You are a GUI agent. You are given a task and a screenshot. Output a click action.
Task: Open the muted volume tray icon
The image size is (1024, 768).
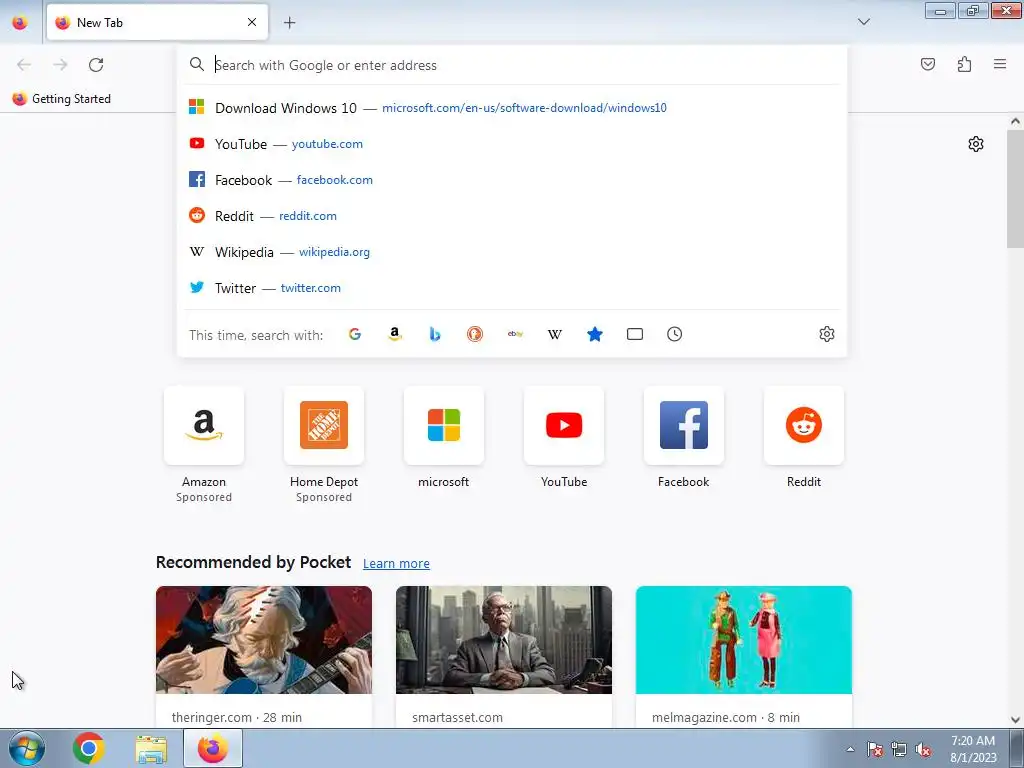(923, 749)
